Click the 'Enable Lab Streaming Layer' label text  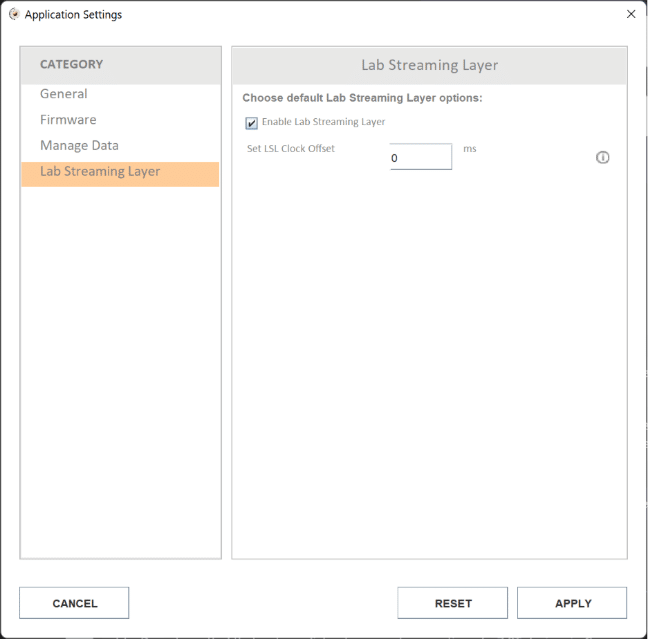(323, 122)
